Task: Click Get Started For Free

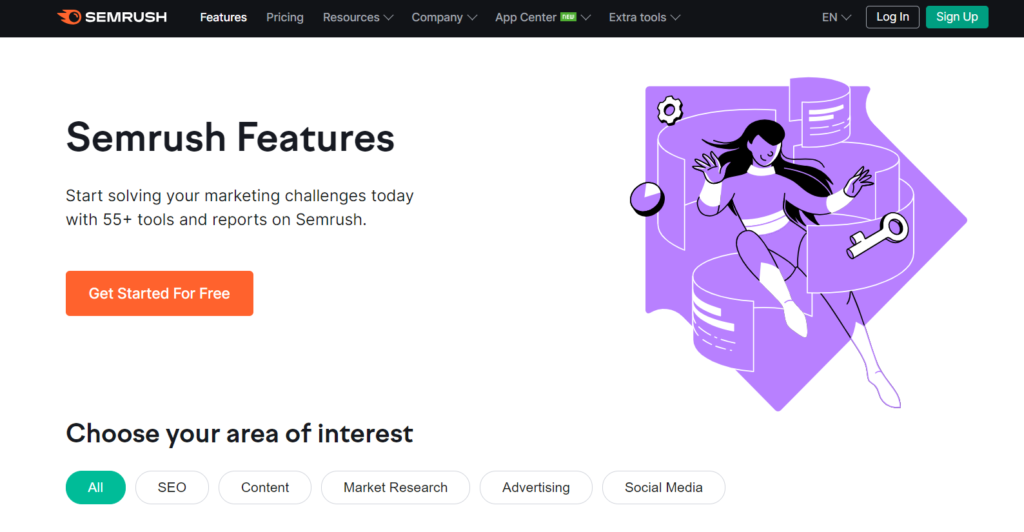Action: click(159, 293)
